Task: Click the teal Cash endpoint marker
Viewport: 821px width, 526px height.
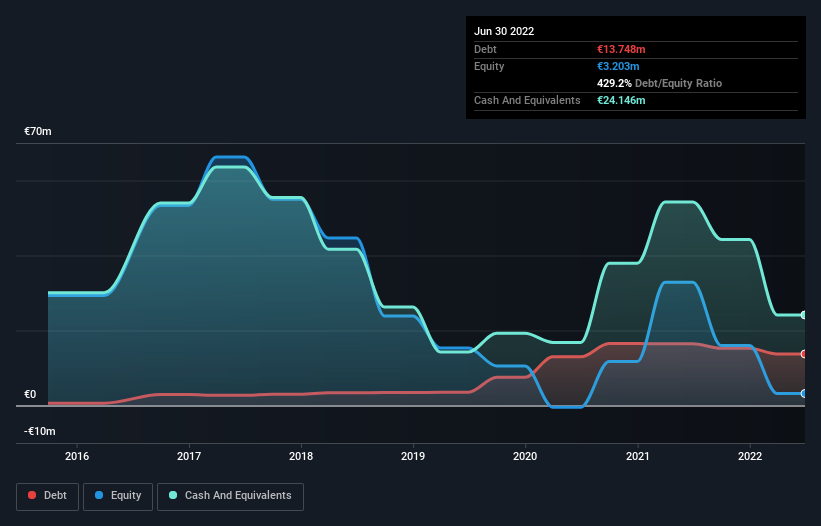Action: (x=803, y=315)
